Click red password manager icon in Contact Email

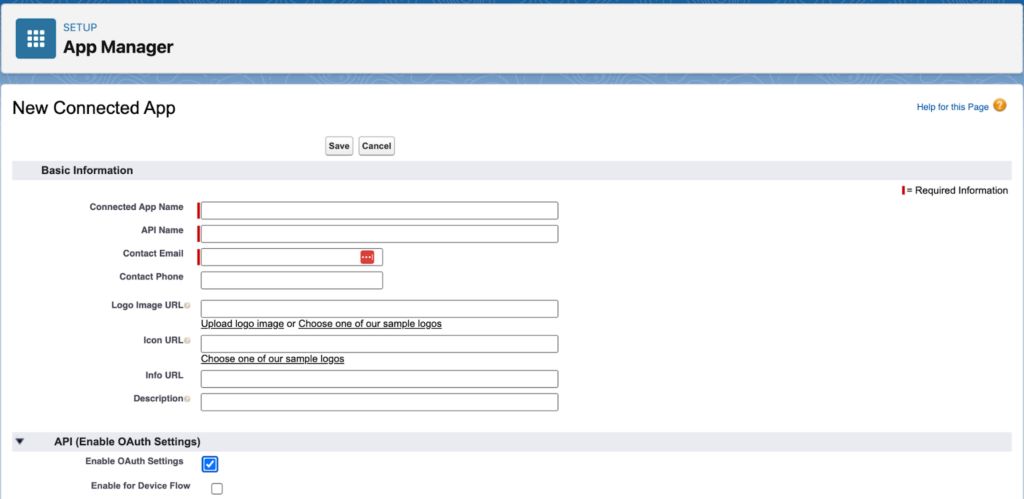pos(367,257)
